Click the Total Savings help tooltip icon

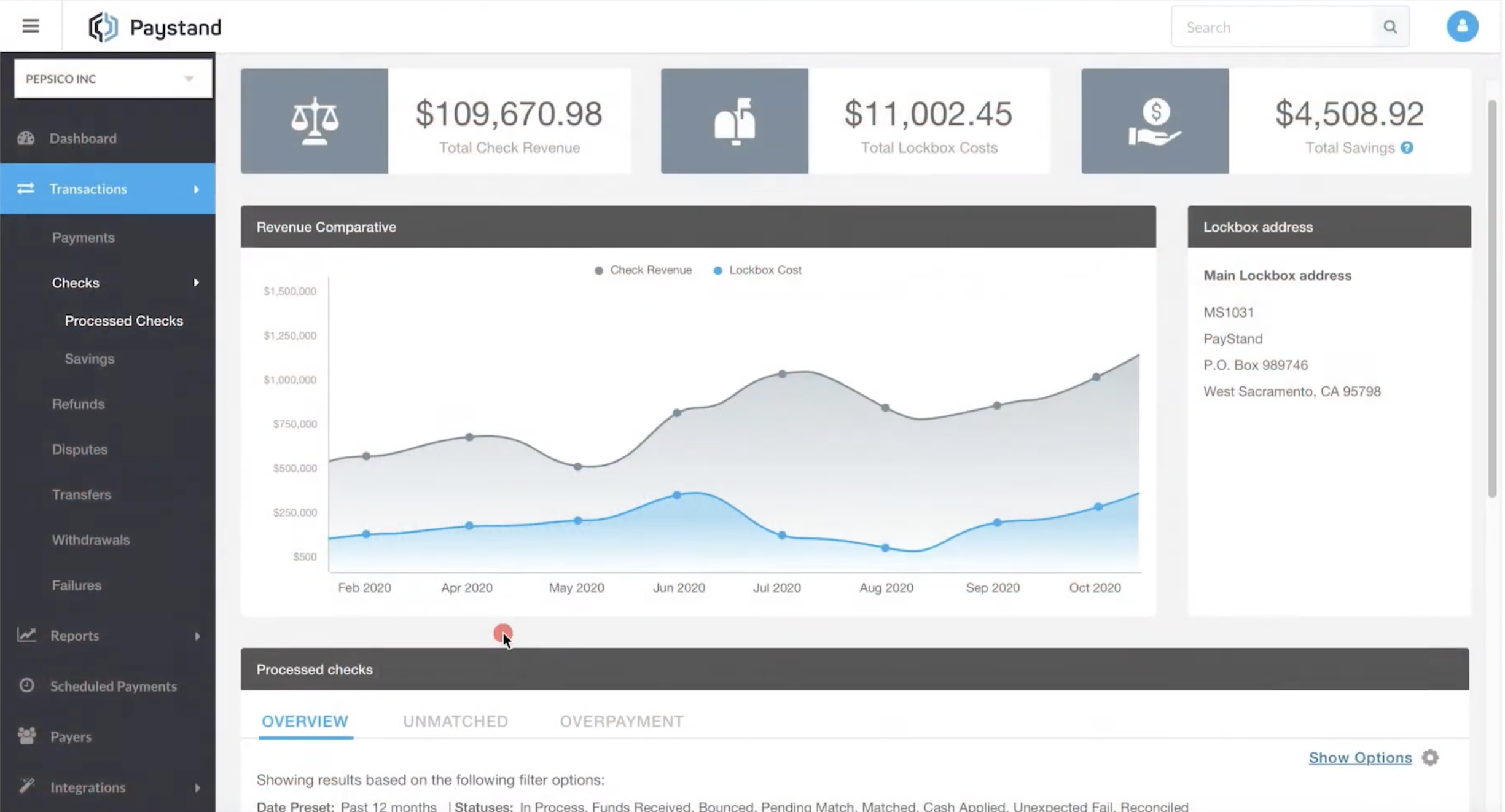pos(1407,147)
